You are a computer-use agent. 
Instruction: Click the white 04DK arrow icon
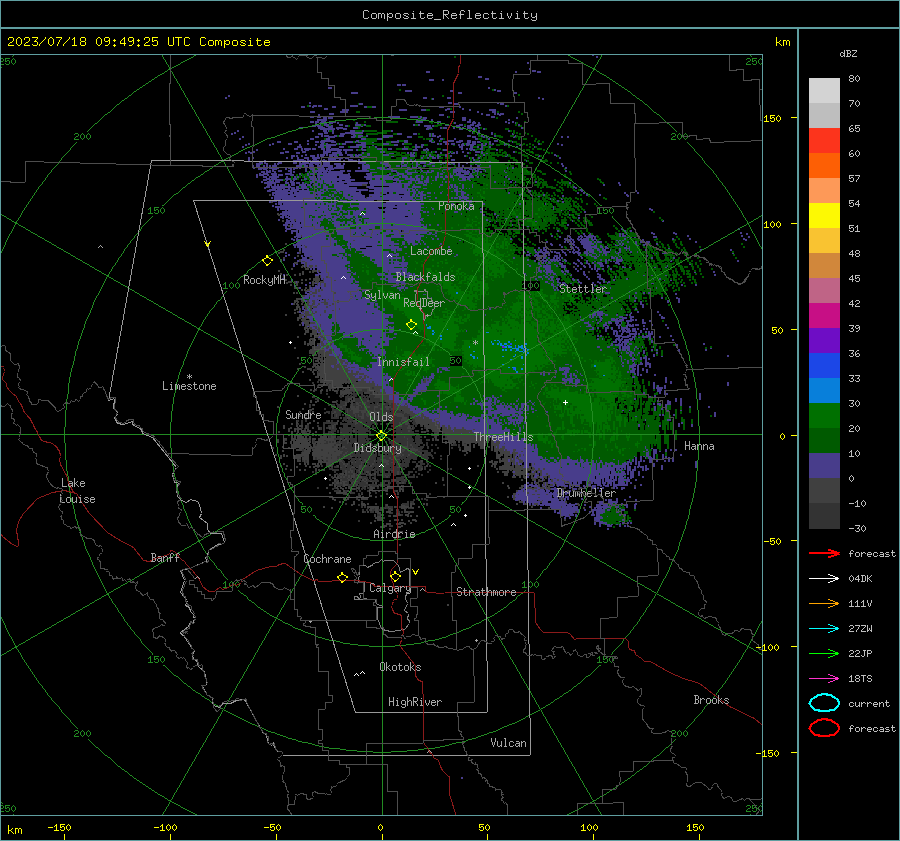[x=824, y=578]
